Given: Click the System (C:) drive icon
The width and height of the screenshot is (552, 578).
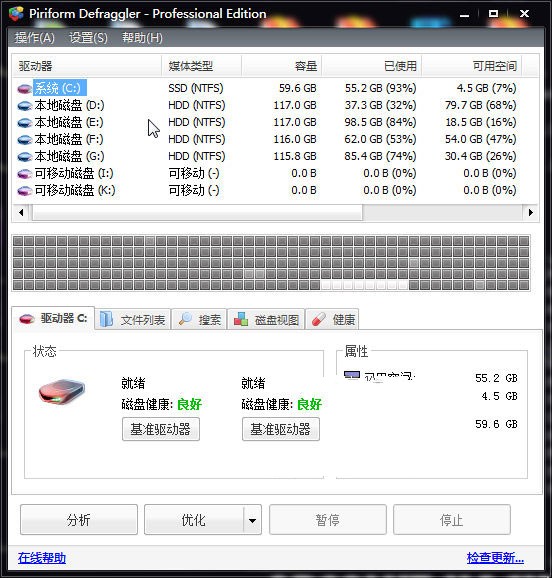Looking at the screenshot, I should click(x=25, y=89).
